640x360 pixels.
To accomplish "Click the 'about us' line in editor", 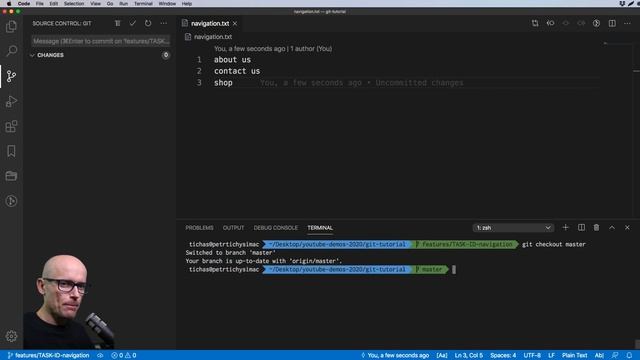I will coord(232,60).
